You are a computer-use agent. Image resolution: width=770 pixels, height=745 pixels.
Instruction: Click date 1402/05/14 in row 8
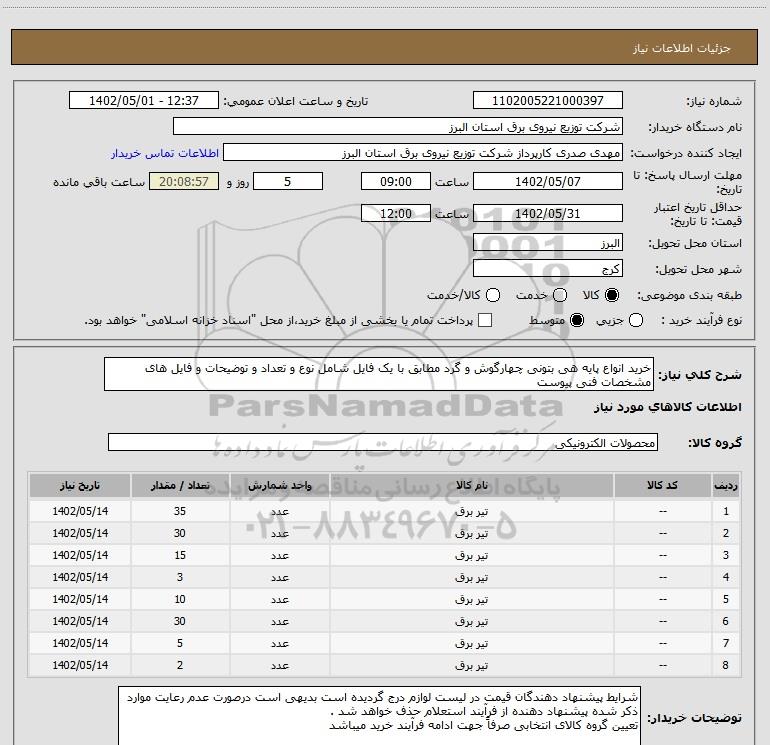pyautogui.click(x=80, y=665)
